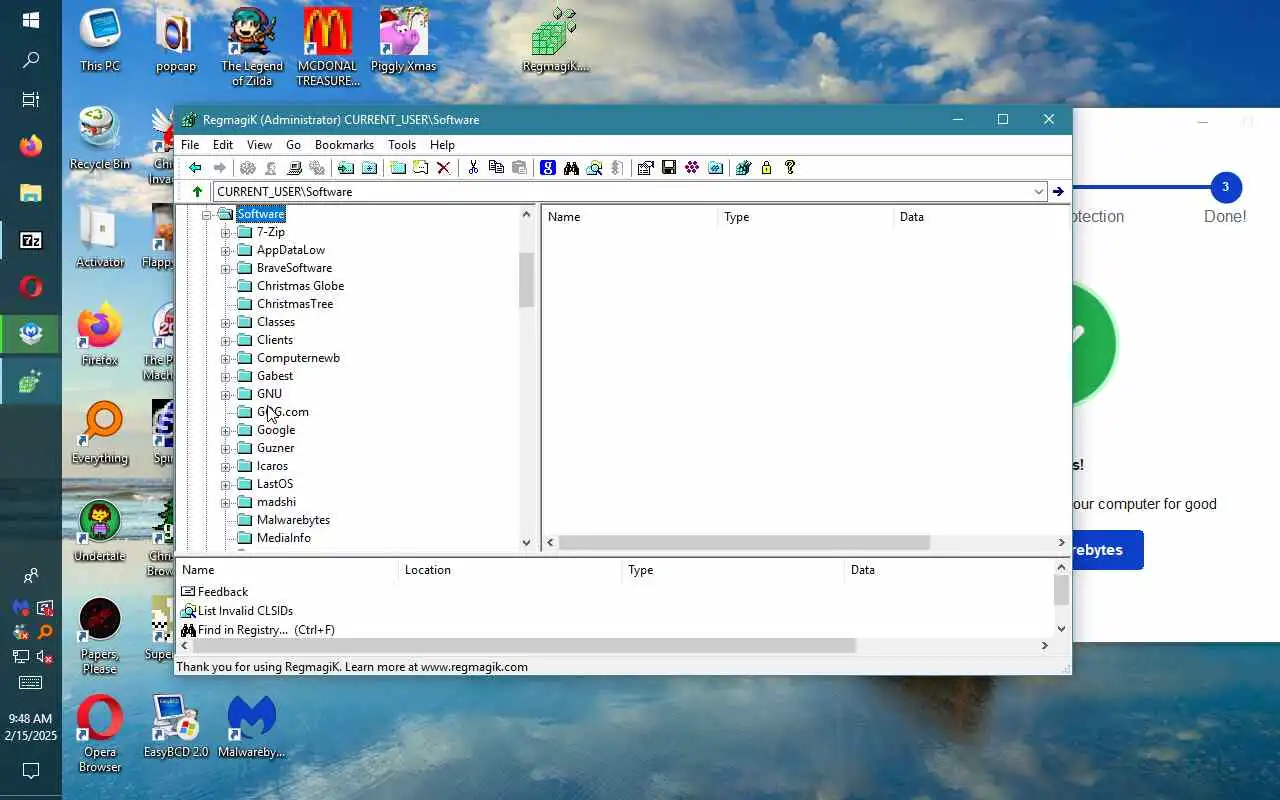
Task: Click the Data column header in values pane
Action: tap(981, 217)
